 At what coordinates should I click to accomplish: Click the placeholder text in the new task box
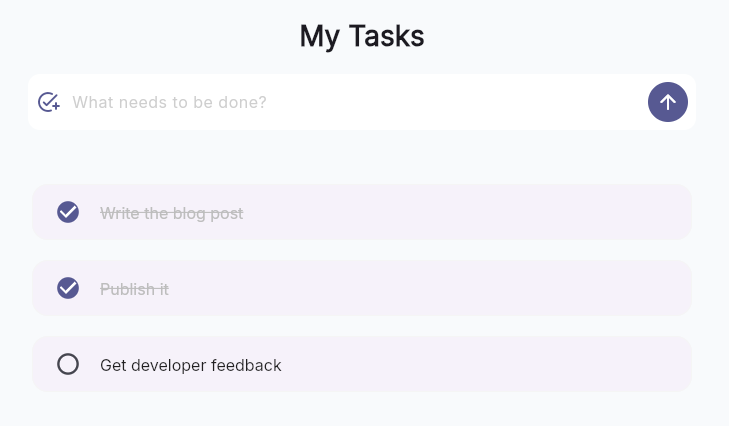pyautogui.click(x=169, y=102)
